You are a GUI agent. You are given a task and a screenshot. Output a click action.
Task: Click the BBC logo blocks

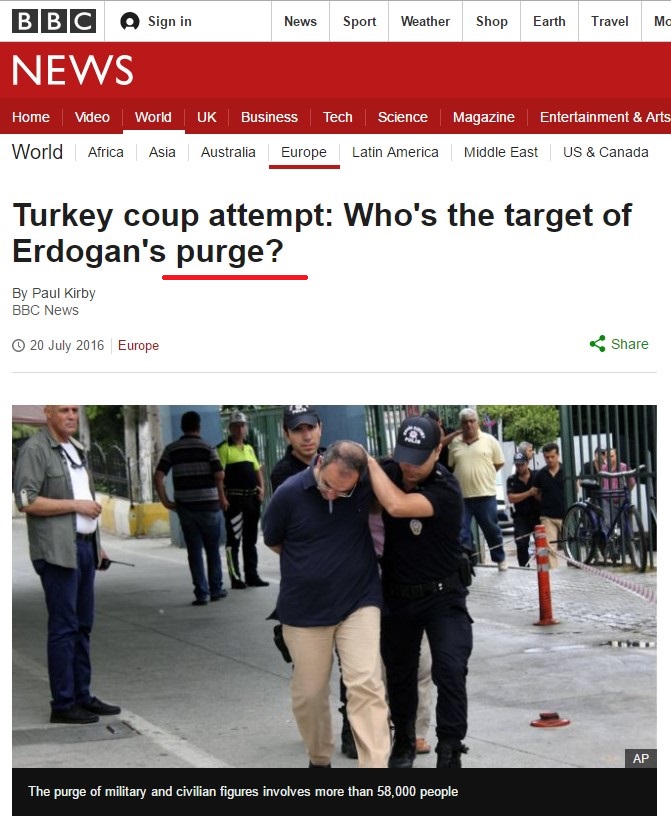click(x=54, y=21)
